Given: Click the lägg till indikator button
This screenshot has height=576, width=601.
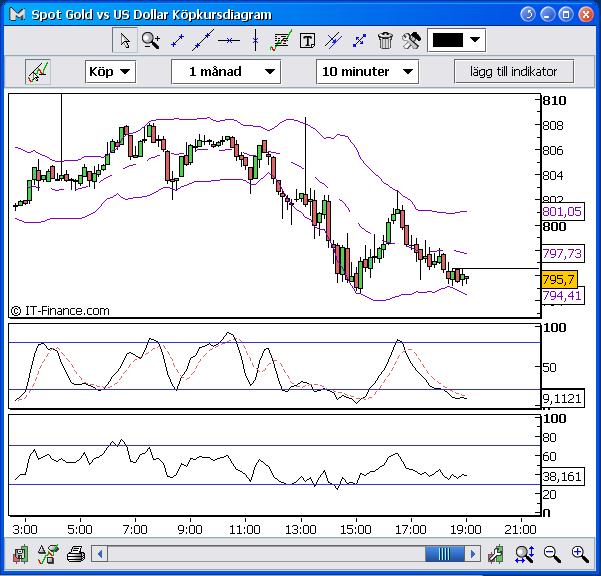Looking at the screenshot, I should click(x=514, y=71).
